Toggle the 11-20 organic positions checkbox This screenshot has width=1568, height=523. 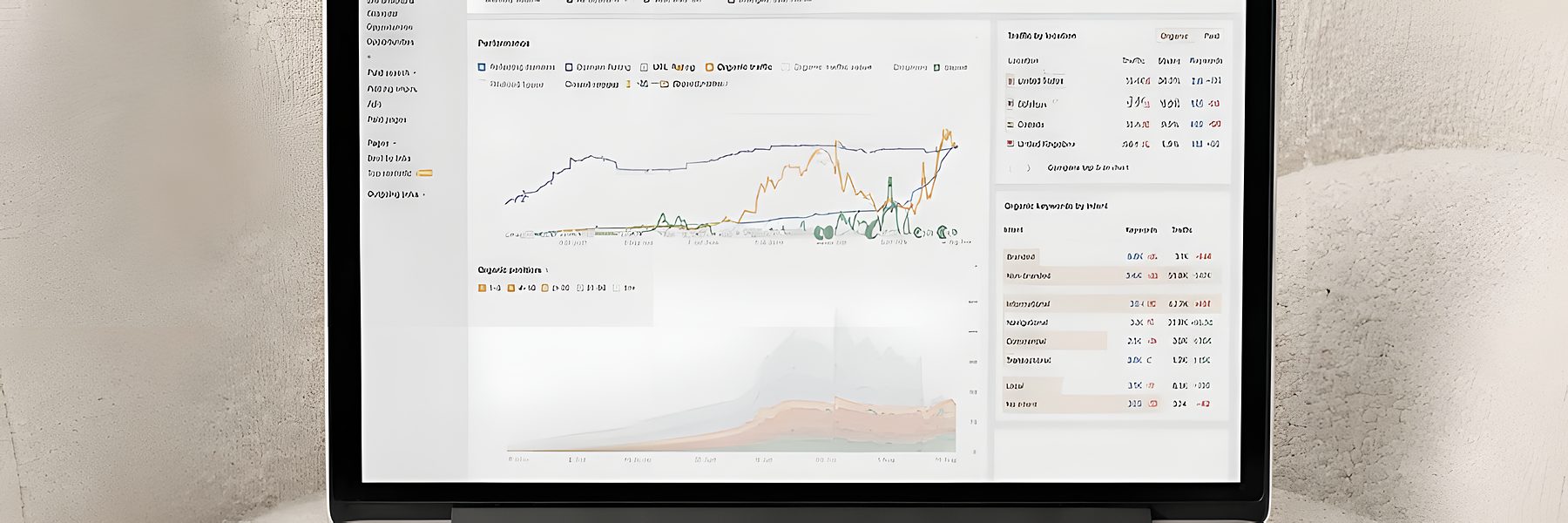[x=545, y=288]
